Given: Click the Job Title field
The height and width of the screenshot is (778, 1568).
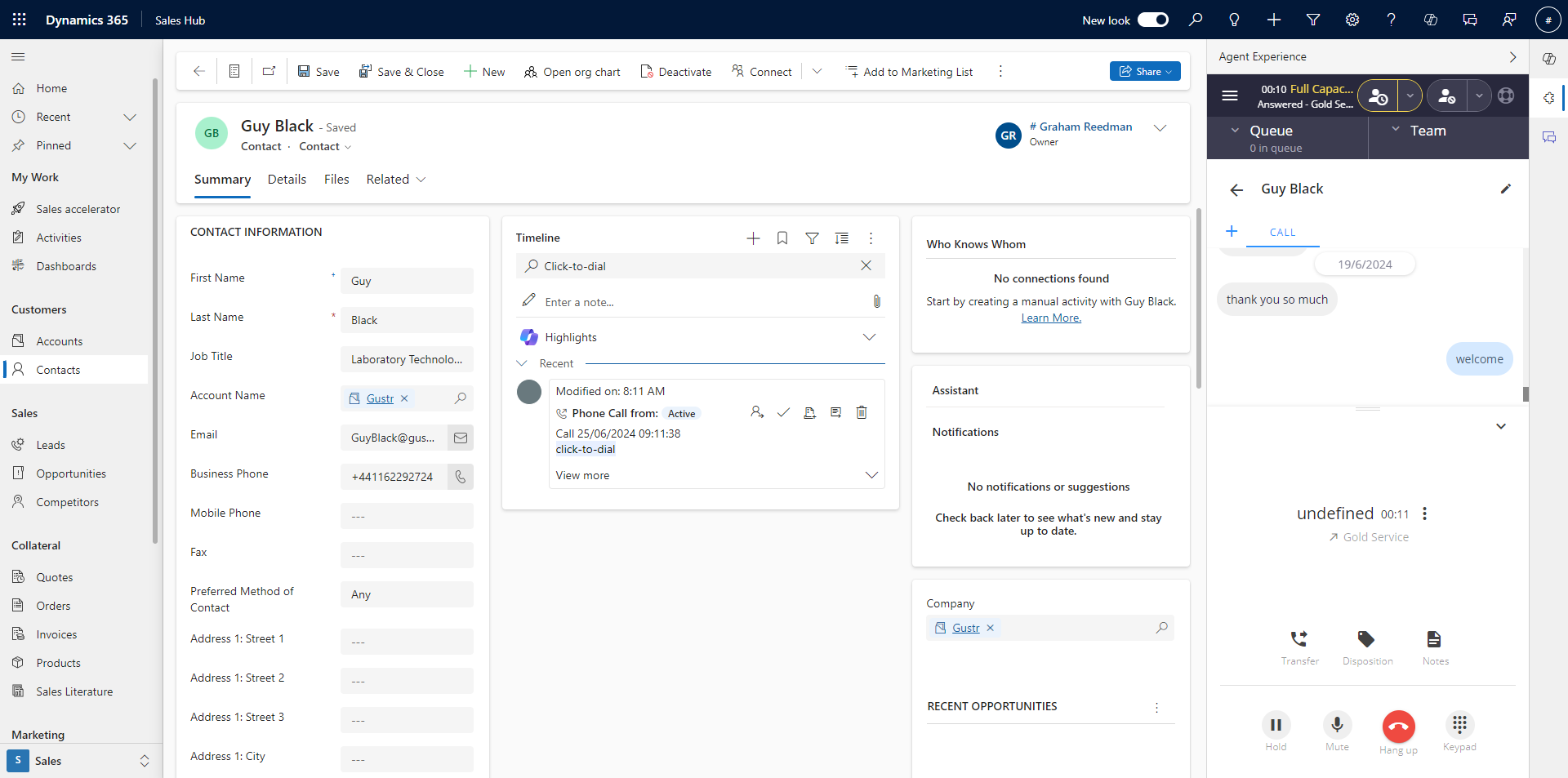Looking at the screenshot, I should (407, 359).
